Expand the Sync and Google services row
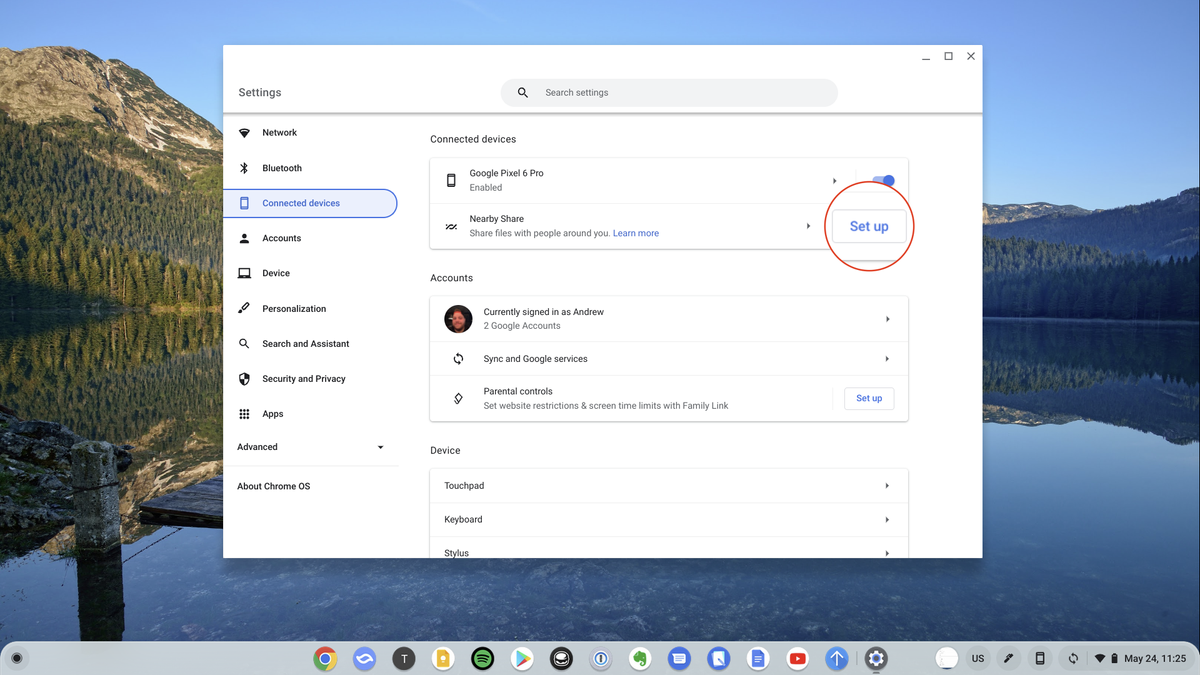This screenshot has height=675, width=1200. (886, 358)
